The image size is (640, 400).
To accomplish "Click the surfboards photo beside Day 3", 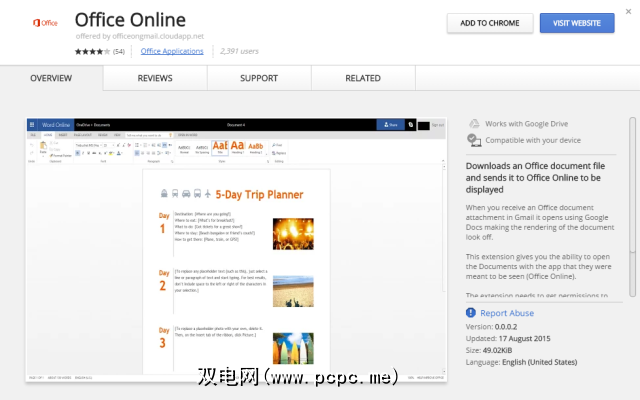I will (x=293, y=348).
